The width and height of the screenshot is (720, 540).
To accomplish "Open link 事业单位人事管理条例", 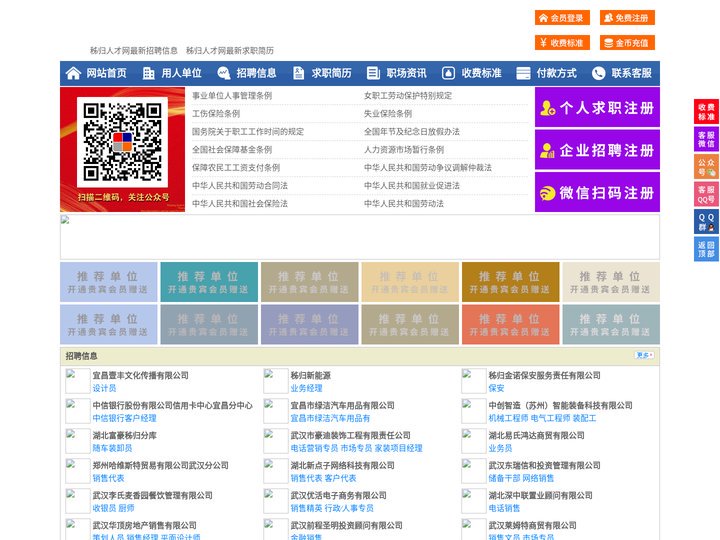I will click(x=232, y=96).
